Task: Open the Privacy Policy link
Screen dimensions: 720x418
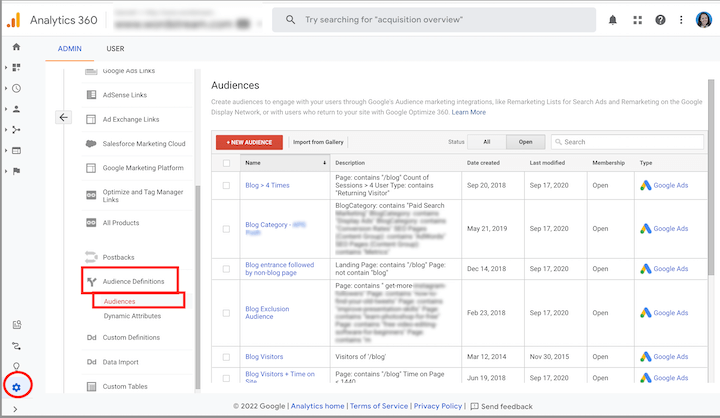Action: 438,406
